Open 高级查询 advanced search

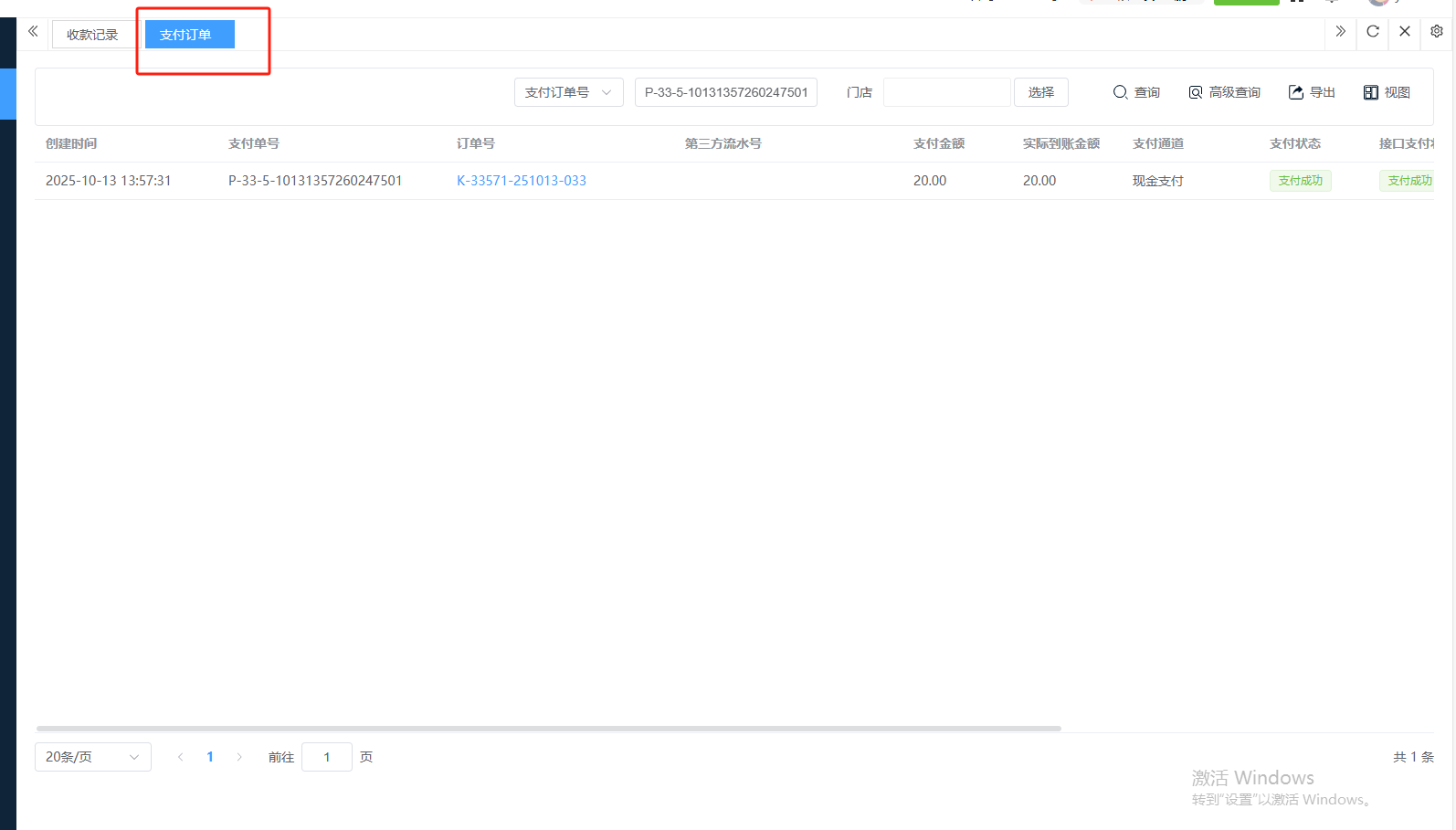1224,92
